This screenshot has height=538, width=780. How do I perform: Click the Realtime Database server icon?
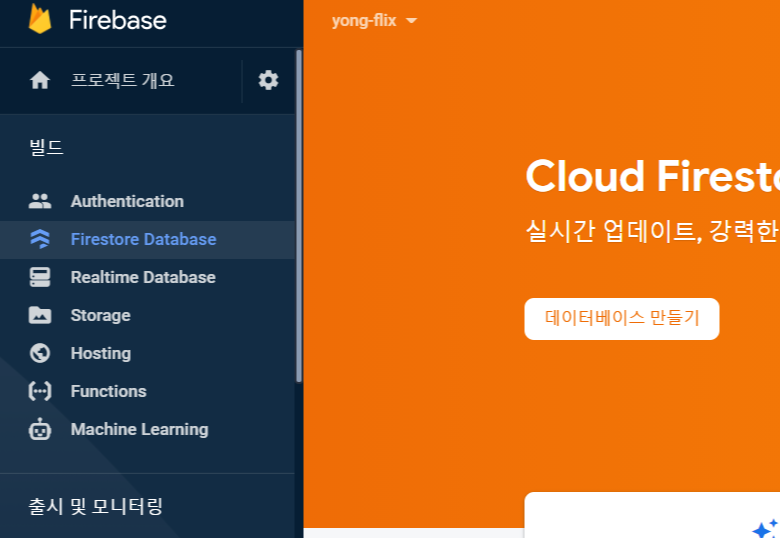pos(40,277)
